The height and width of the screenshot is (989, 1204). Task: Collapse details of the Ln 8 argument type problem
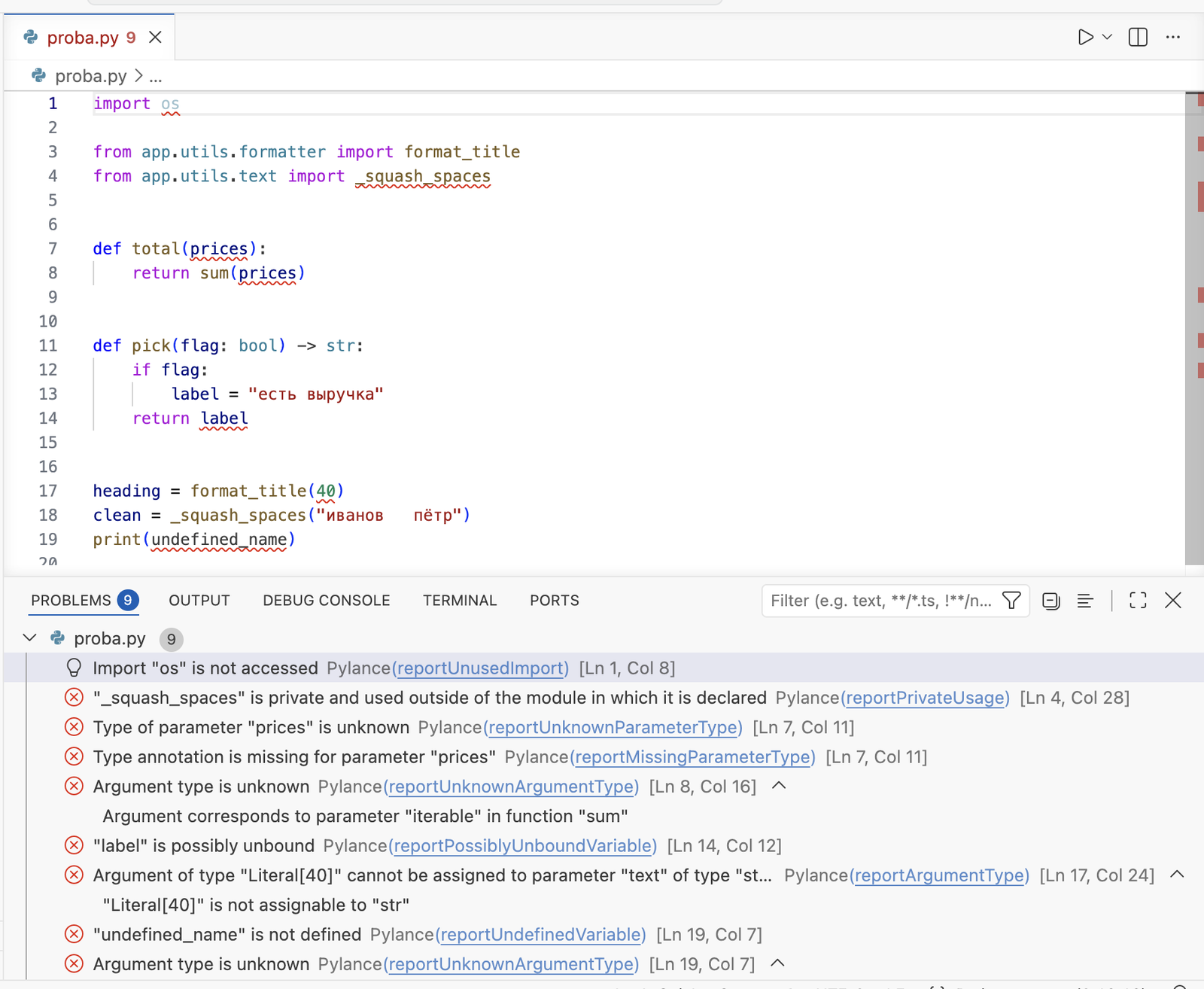pos(779,786)
